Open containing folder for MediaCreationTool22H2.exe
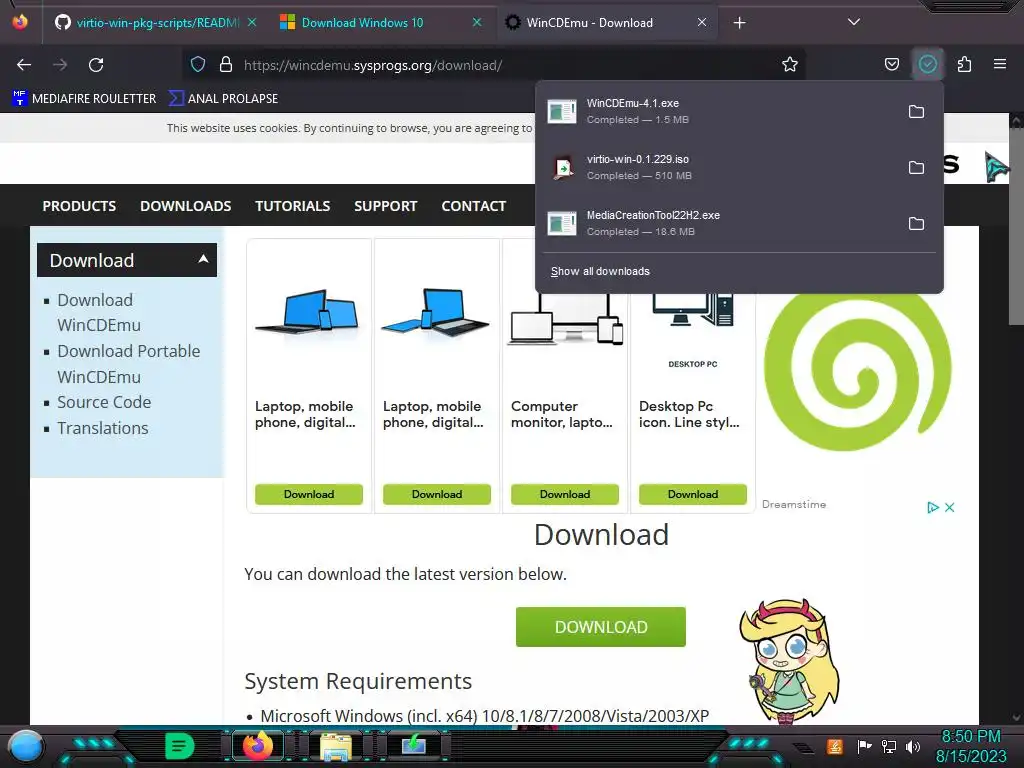 (x=916, y=224)
